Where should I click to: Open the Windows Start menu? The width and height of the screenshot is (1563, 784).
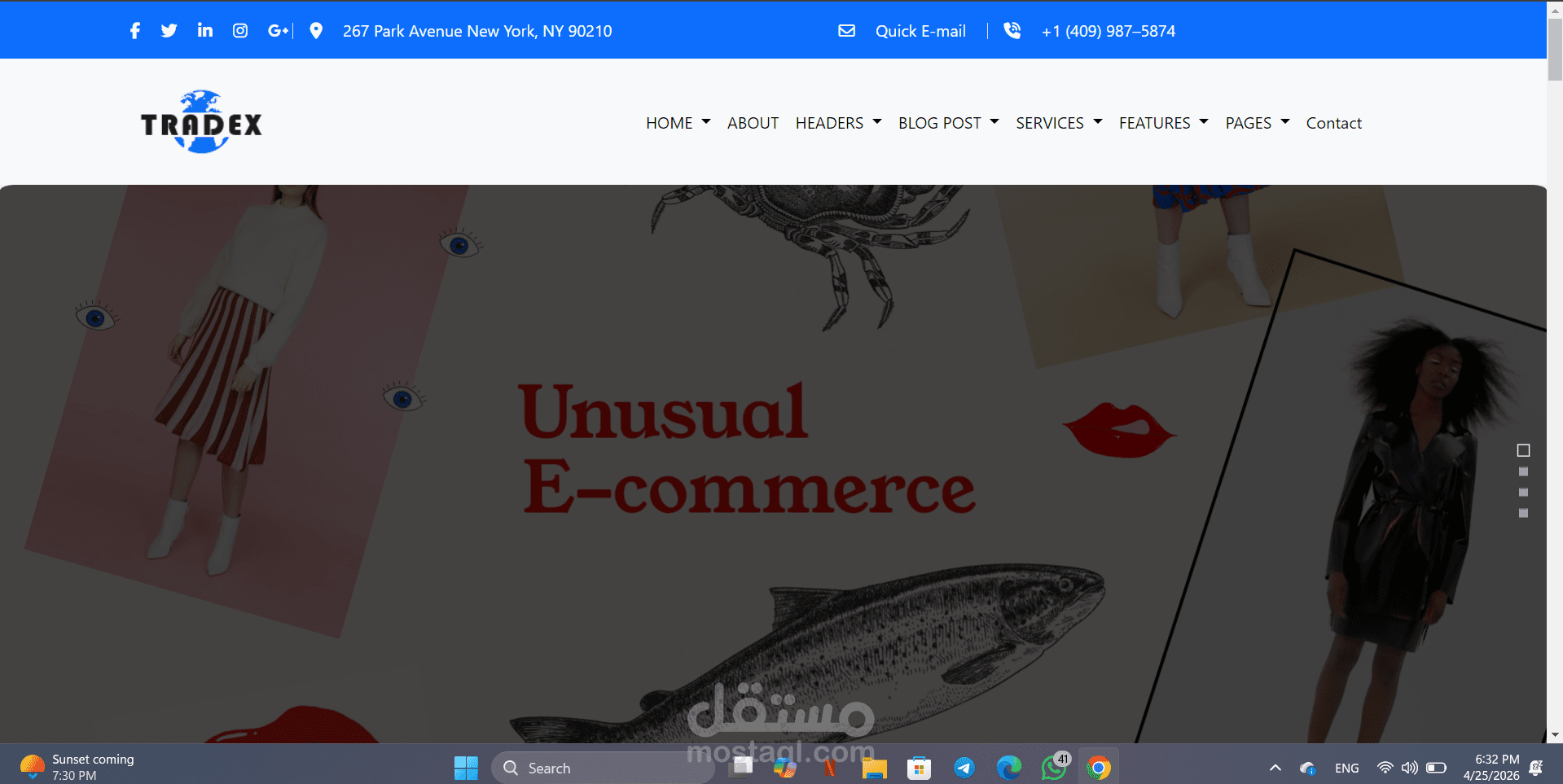[x=466, y=768]
